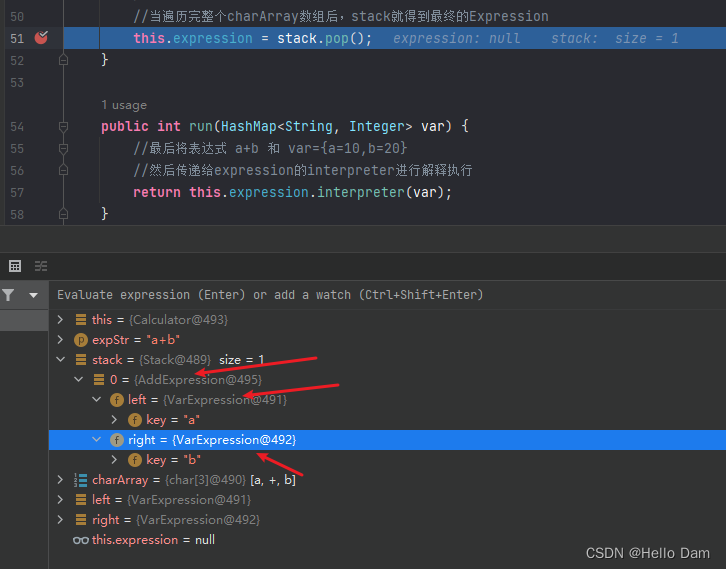Click the threads layout icon beside table view
726x569 pixels.
tap(41, 266)
